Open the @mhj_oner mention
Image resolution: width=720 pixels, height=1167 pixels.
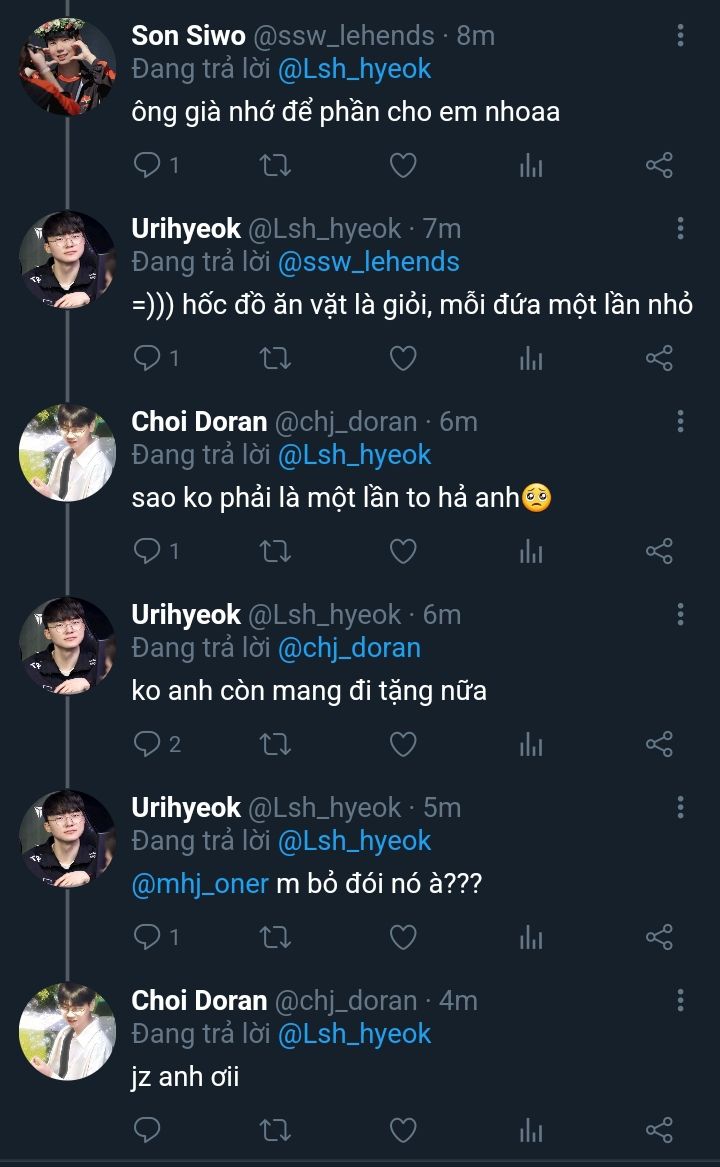pos(200,884)
